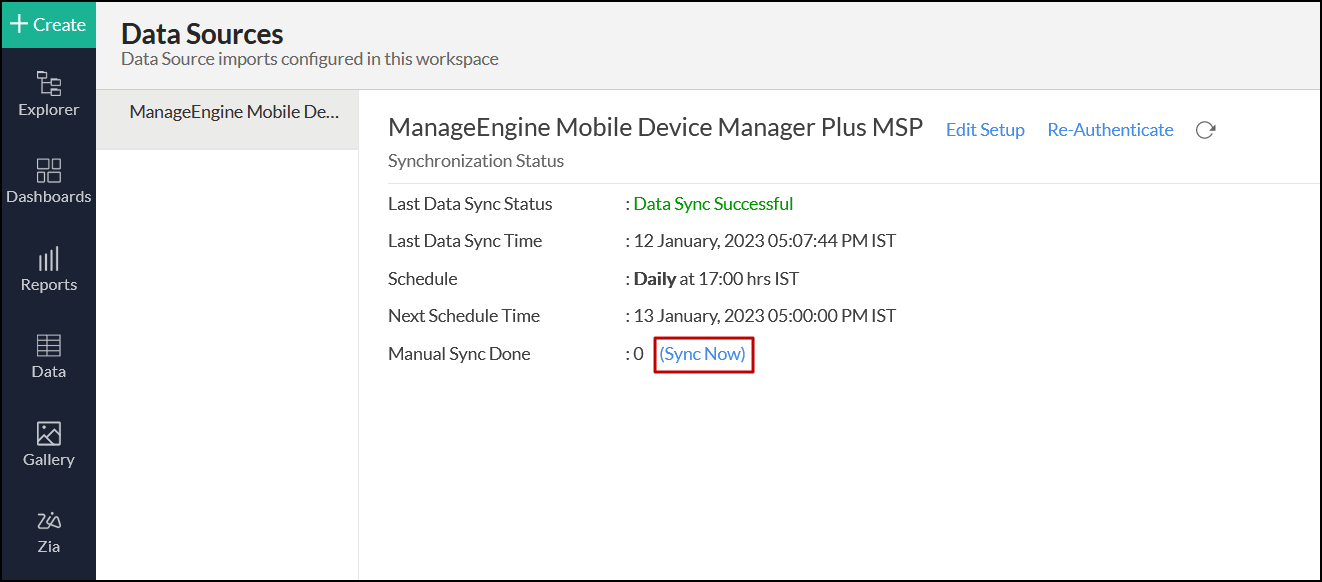Click the Data Sources page heading

pos(202,34)
